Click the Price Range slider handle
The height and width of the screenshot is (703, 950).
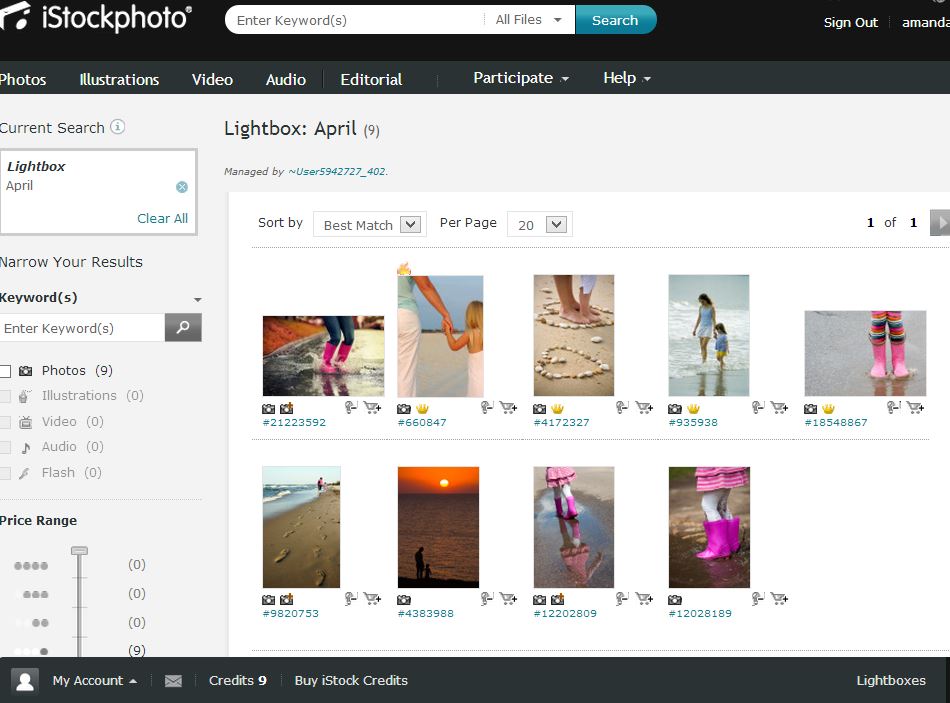pyautogui.click(x=79, y=550)
